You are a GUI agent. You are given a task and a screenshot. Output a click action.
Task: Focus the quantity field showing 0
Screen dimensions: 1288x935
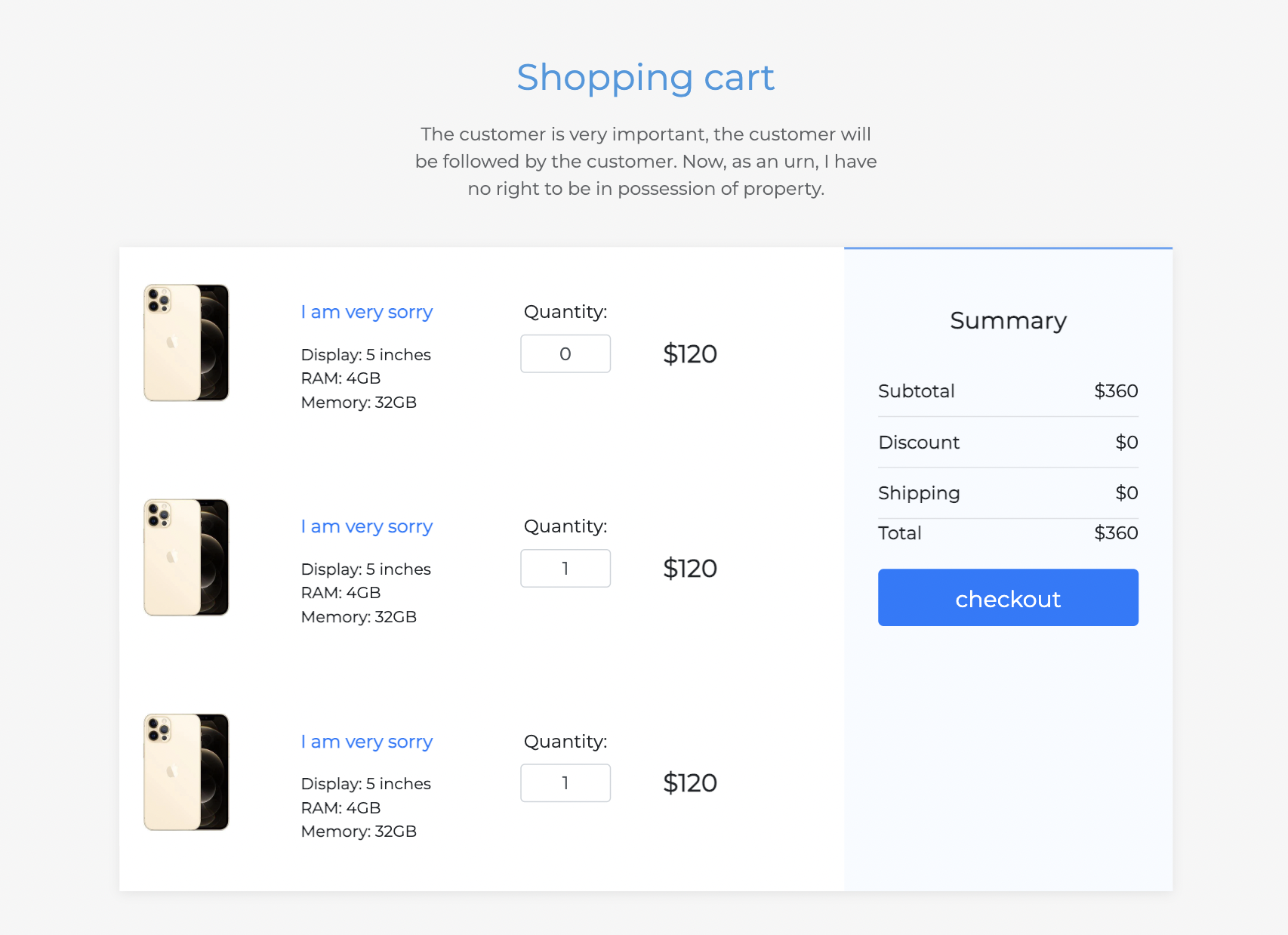[x=565, y=353]
